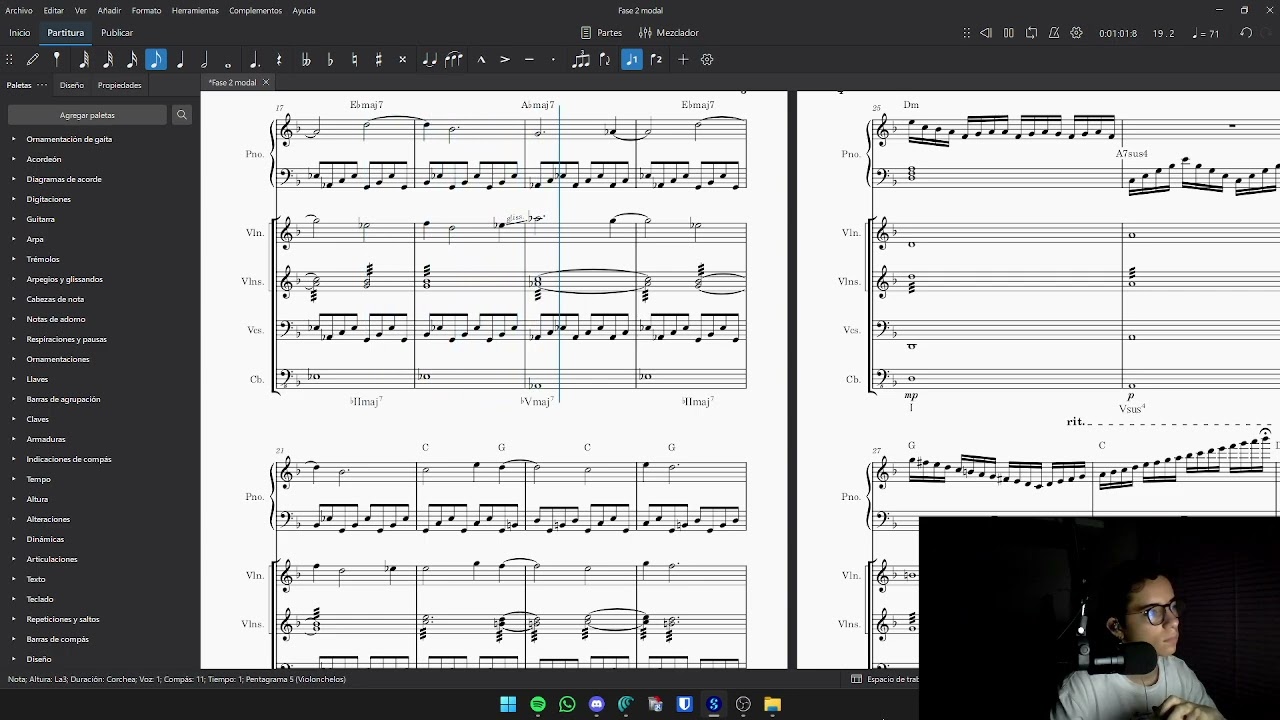
Task: Switch to Voice 2
Action: (x=656, y=60)
